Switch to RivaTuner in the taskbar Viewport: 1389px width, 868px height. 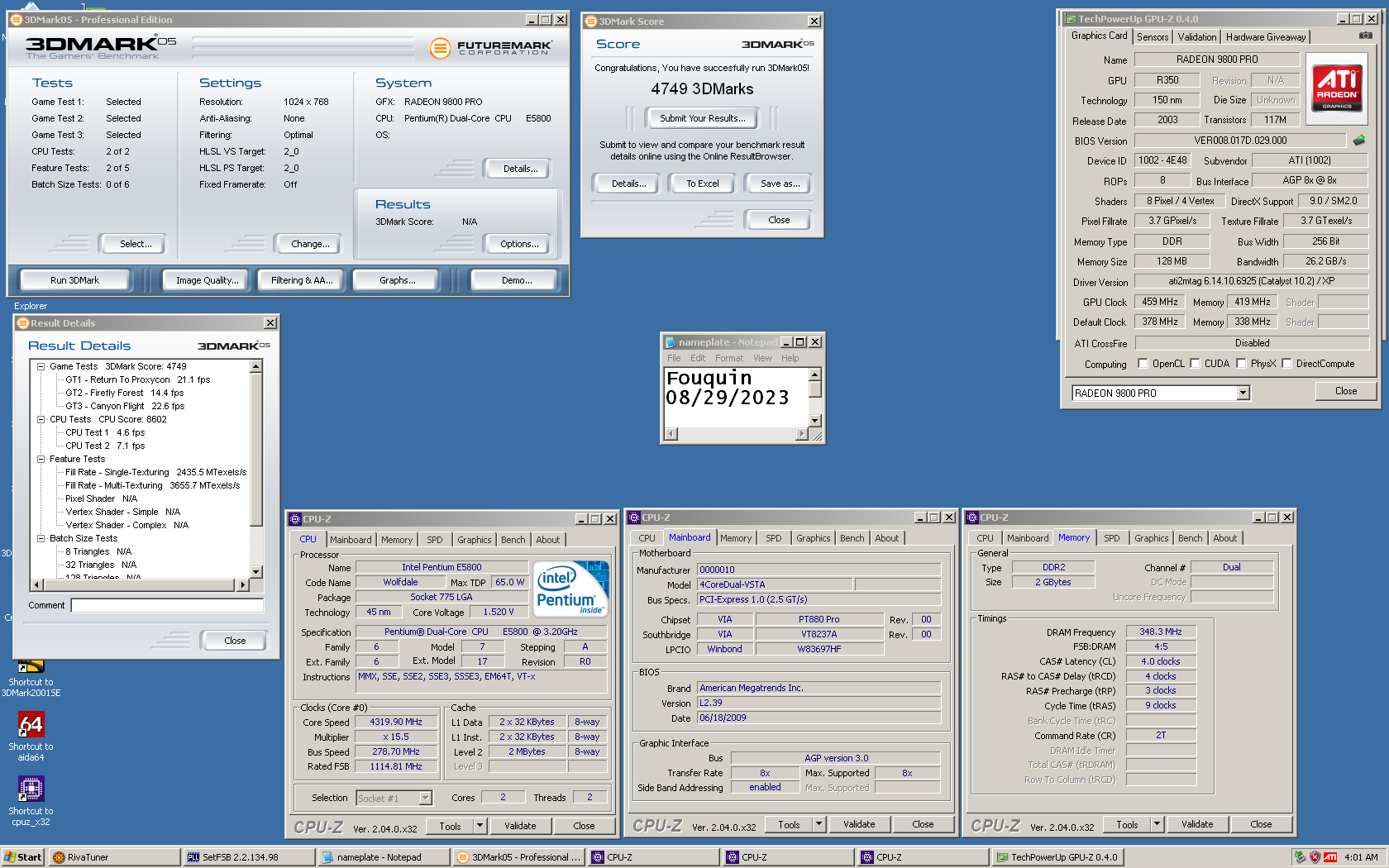[x=114, y=857]
